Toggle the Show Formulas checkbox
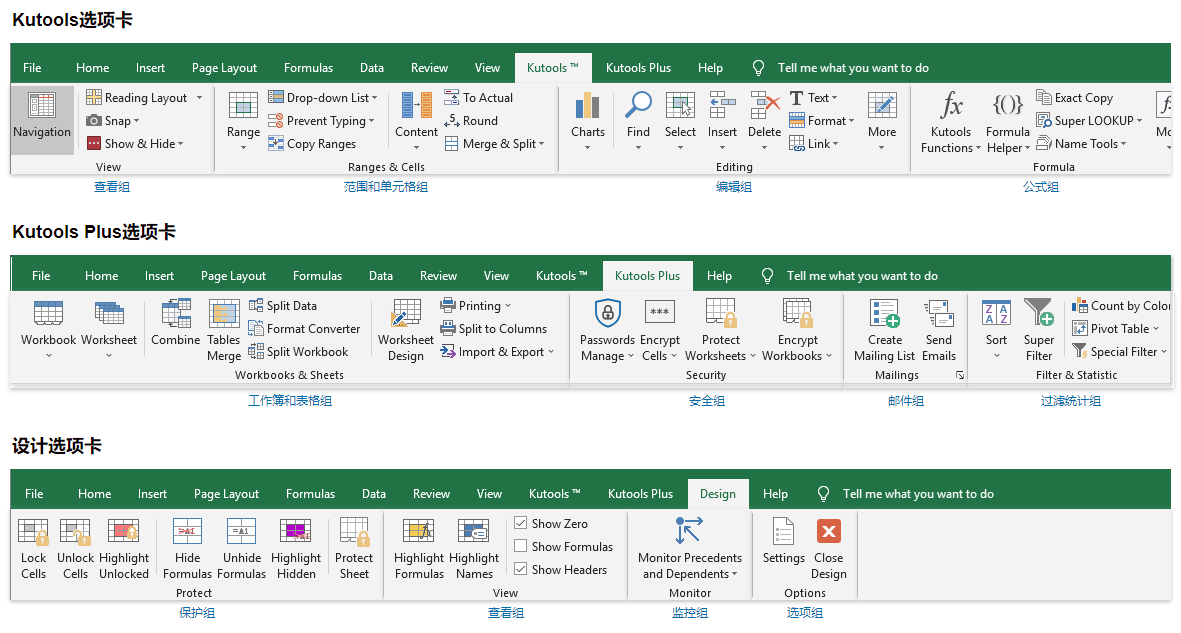Viewport: 1181px width, 633px height. click(520, 546)
